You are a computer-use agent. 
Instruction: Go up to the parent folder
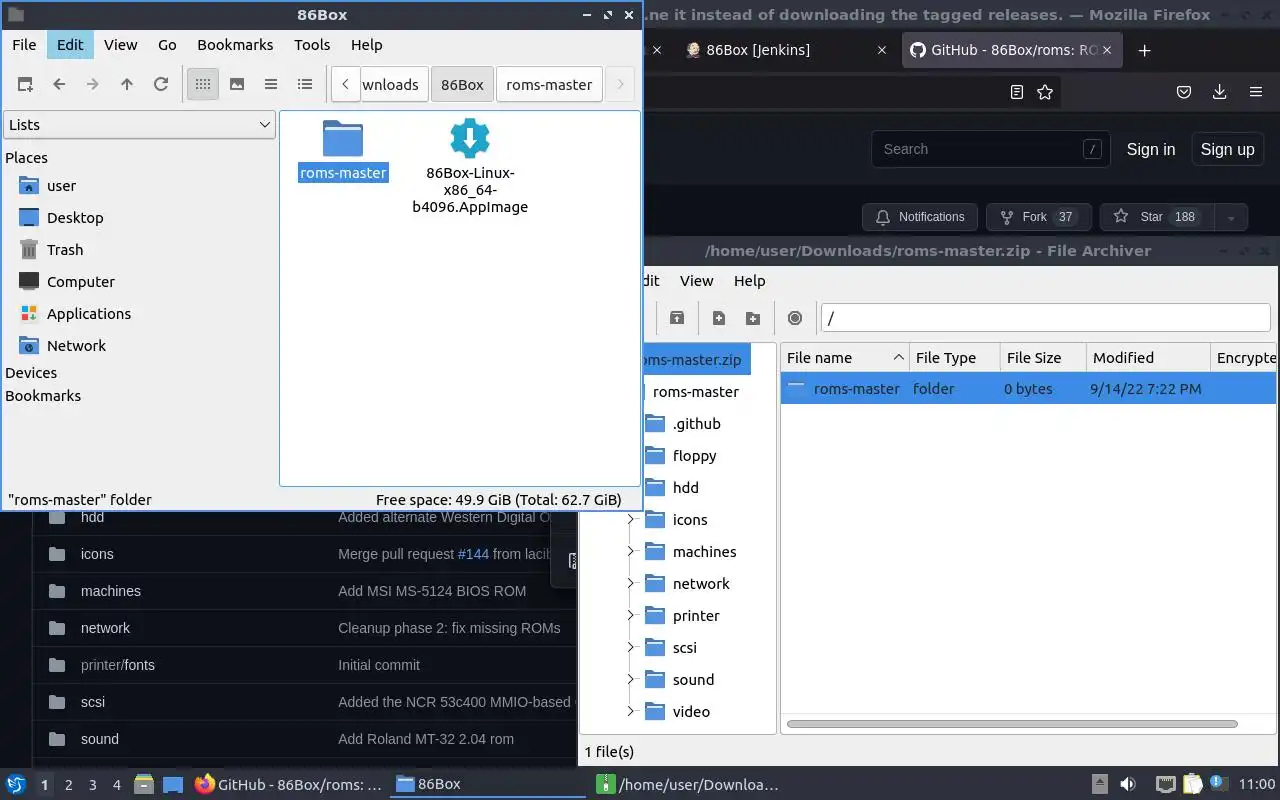pos(127,85)
